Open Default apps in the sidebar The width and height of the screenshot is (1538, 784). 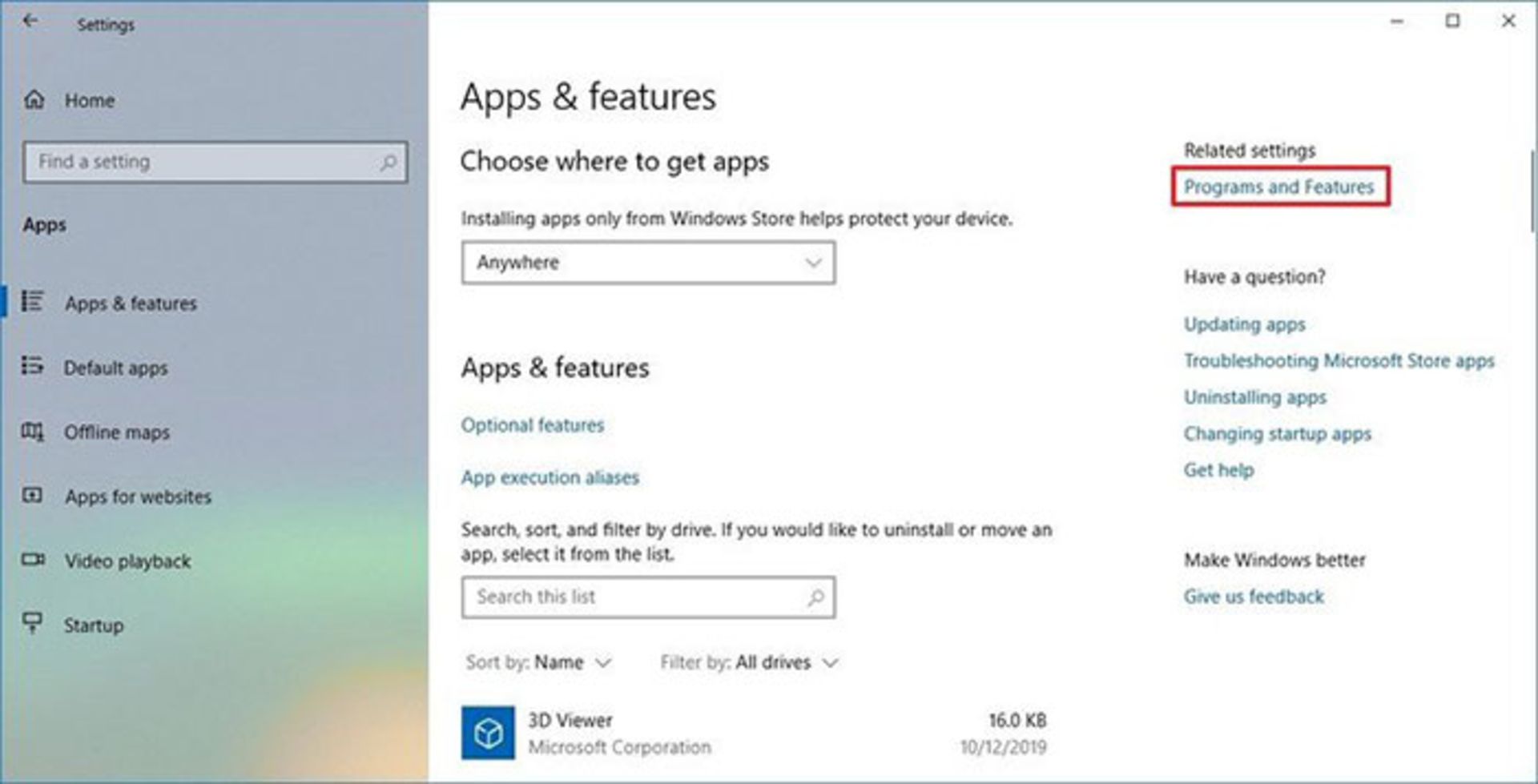115,368
